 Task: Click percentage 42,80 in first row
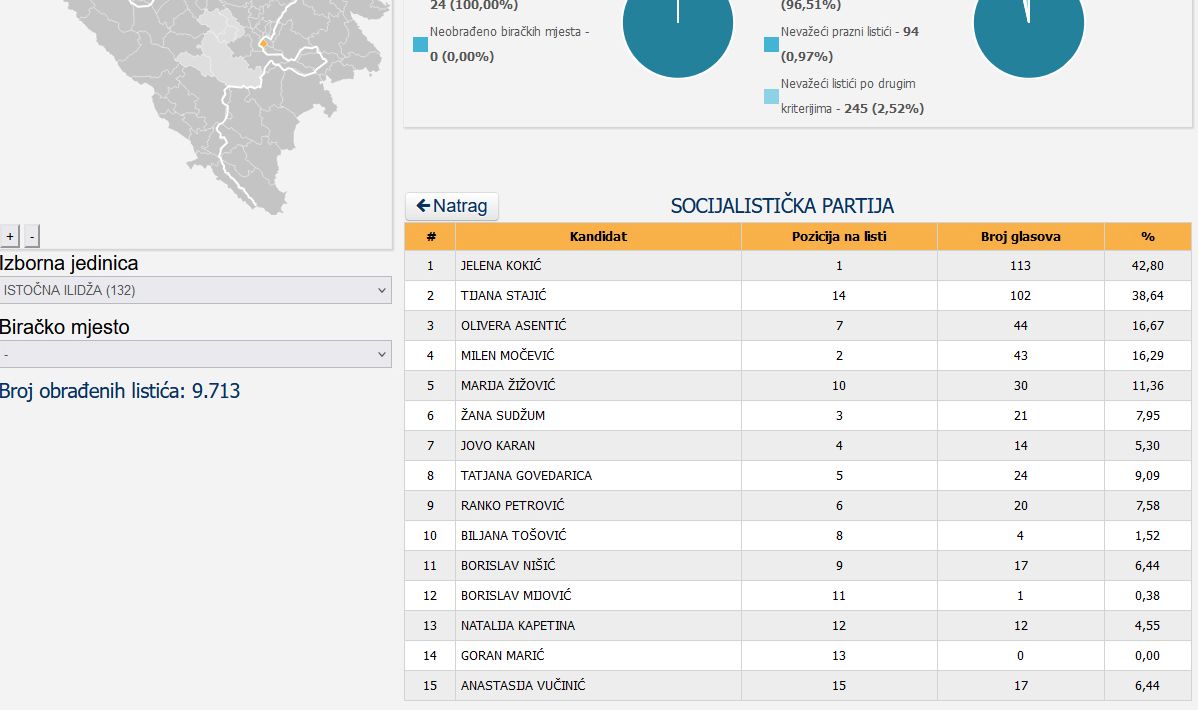pos(1148,266)
